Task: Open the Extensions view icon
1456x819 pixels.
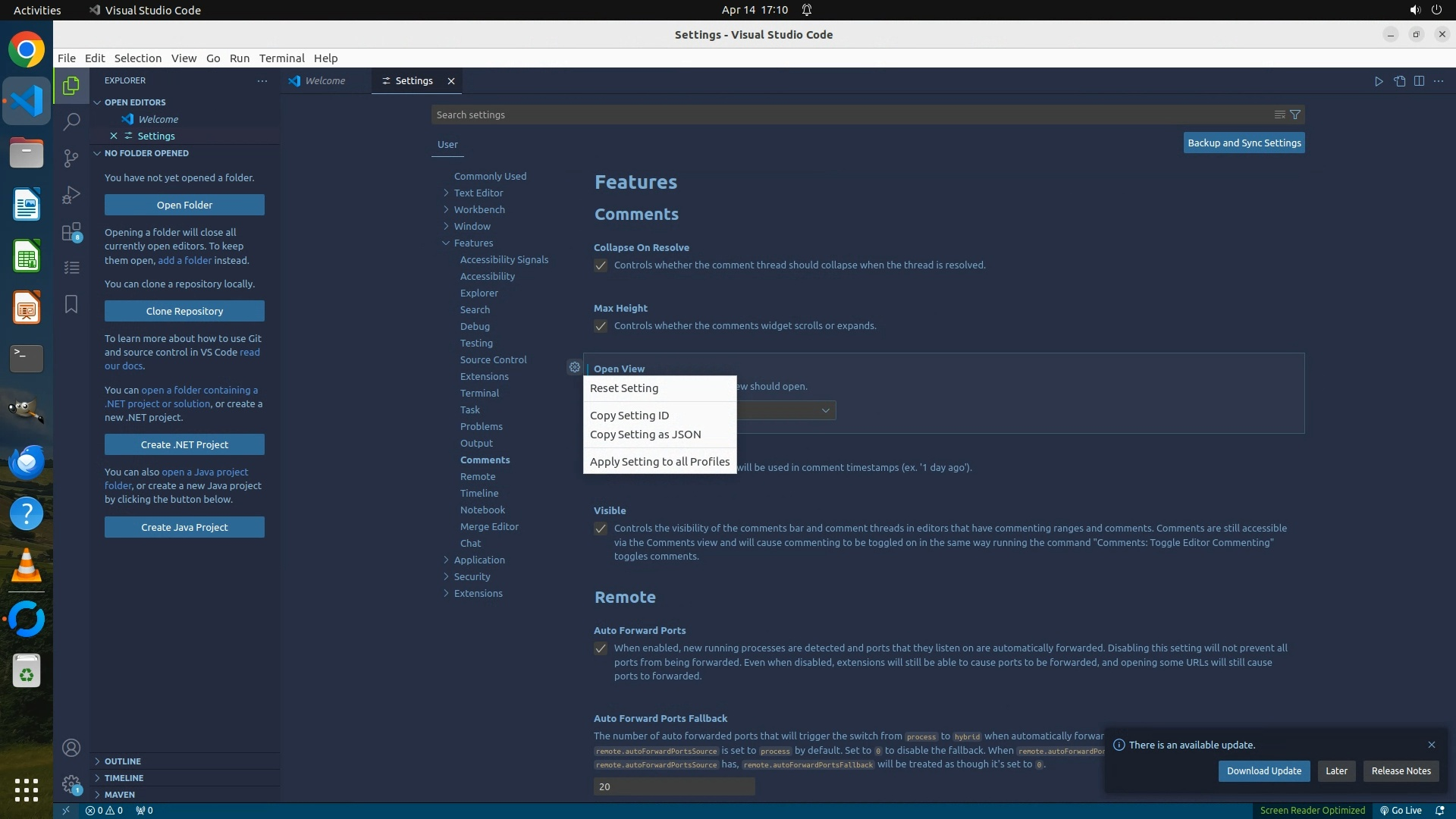Action: pos(71,232)
